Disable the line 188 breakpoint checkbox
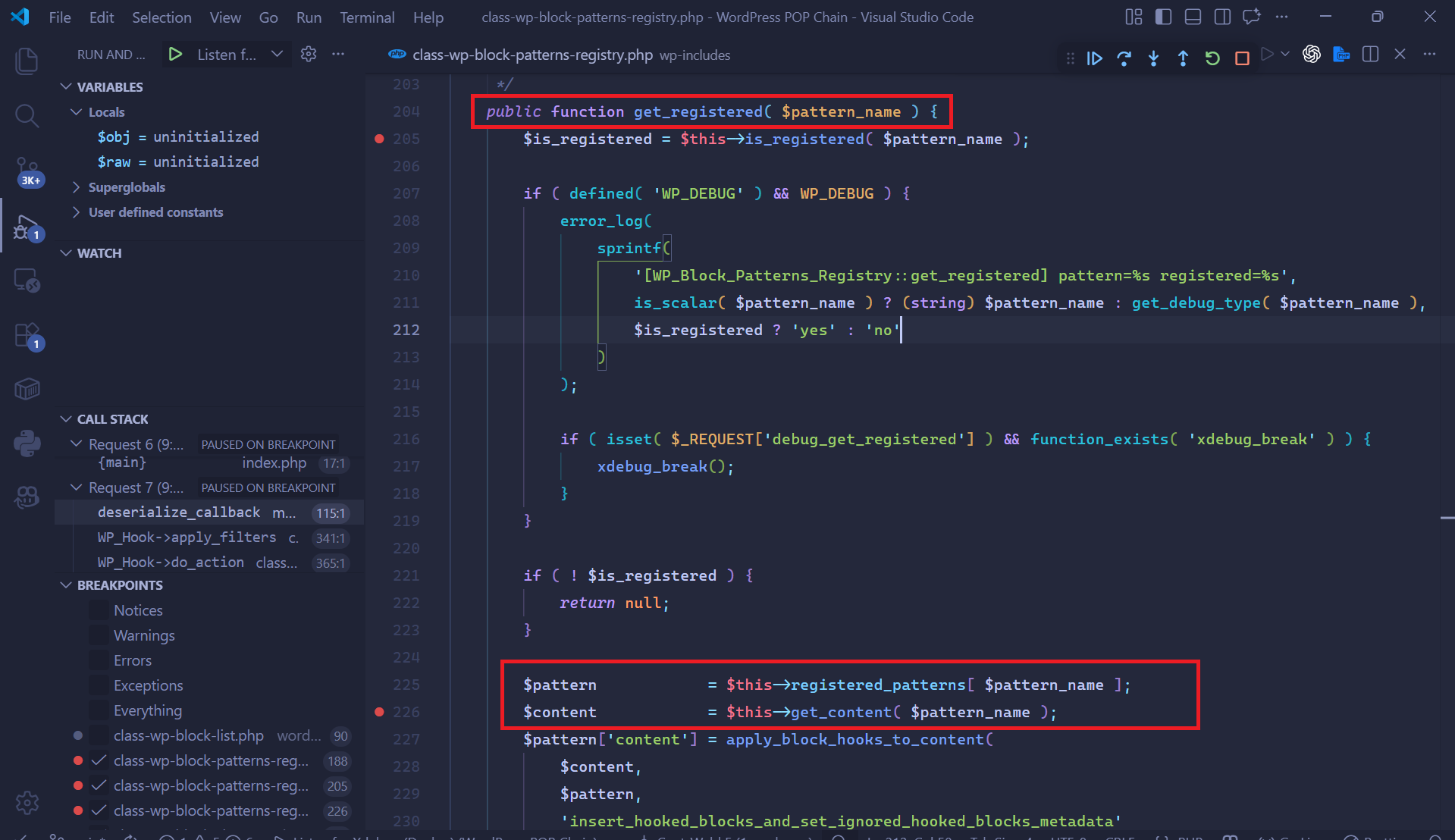The image size is (1455, 840). click(99, 760)
